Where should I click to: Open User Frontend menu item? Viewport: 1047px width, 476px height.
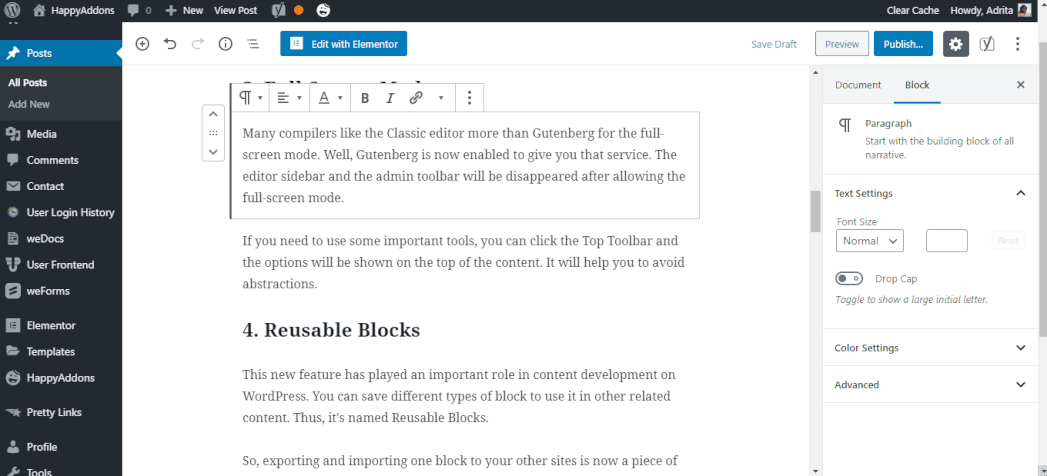coord(61,264)
